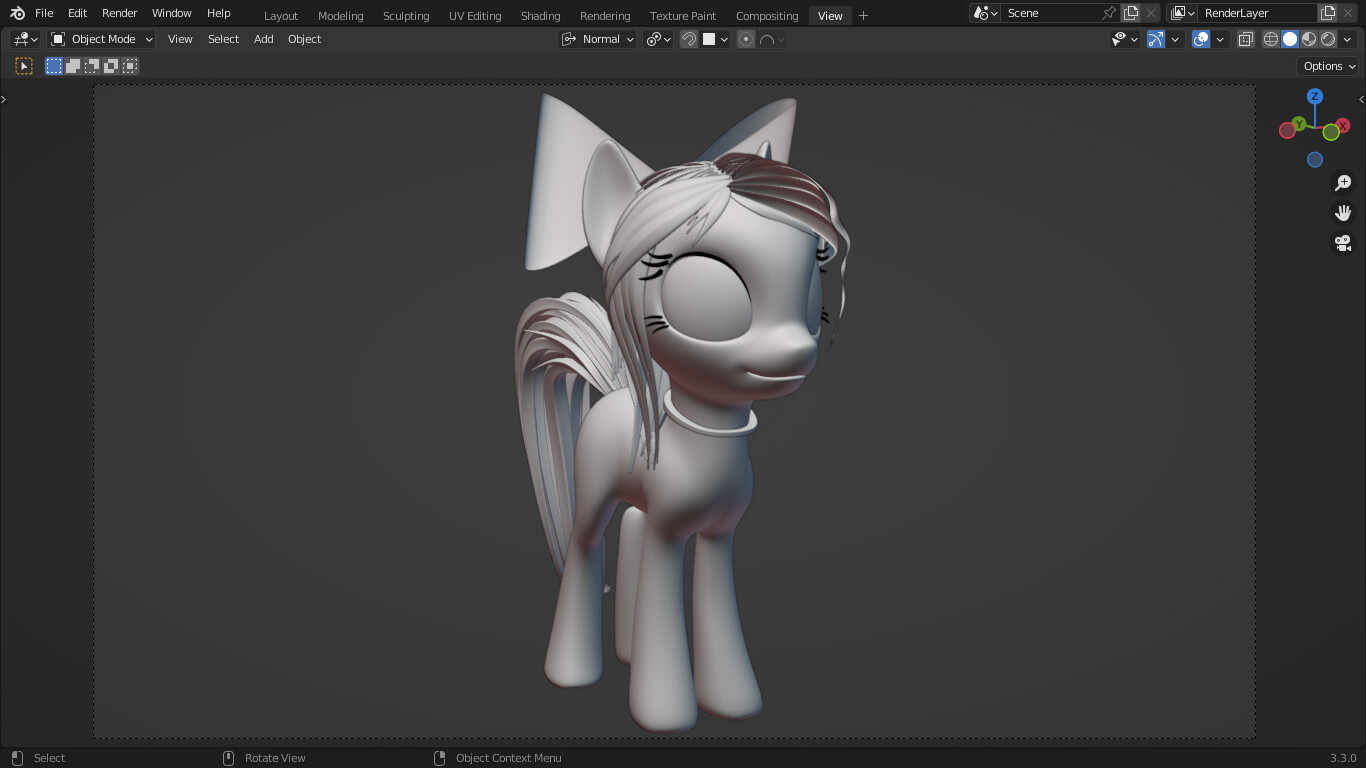Expand the Options dropdown

(1328, 66)
